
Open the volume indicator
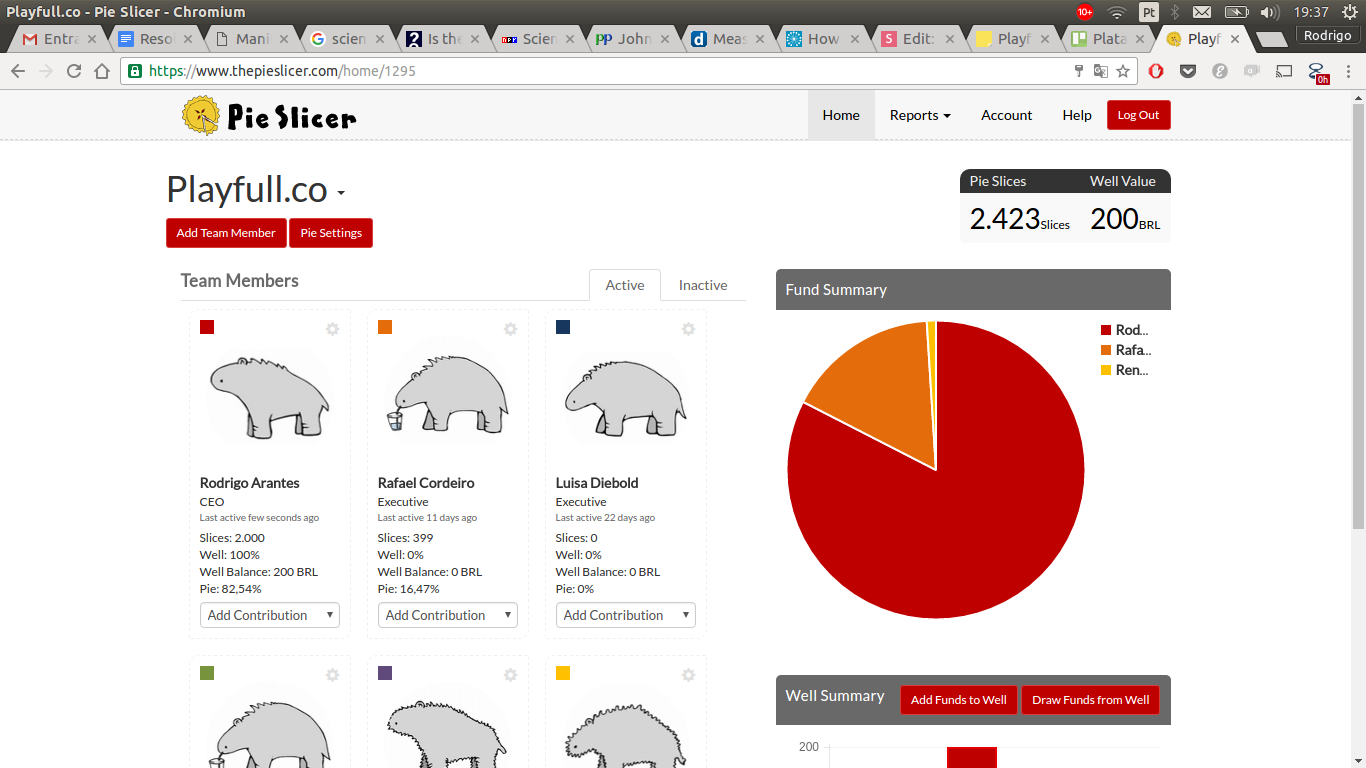click(1270, 12)
